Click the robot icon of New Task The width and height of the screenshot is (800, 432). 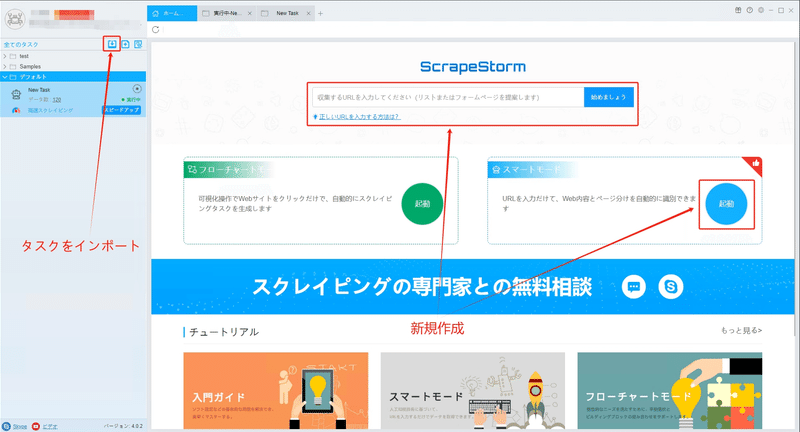16,94
